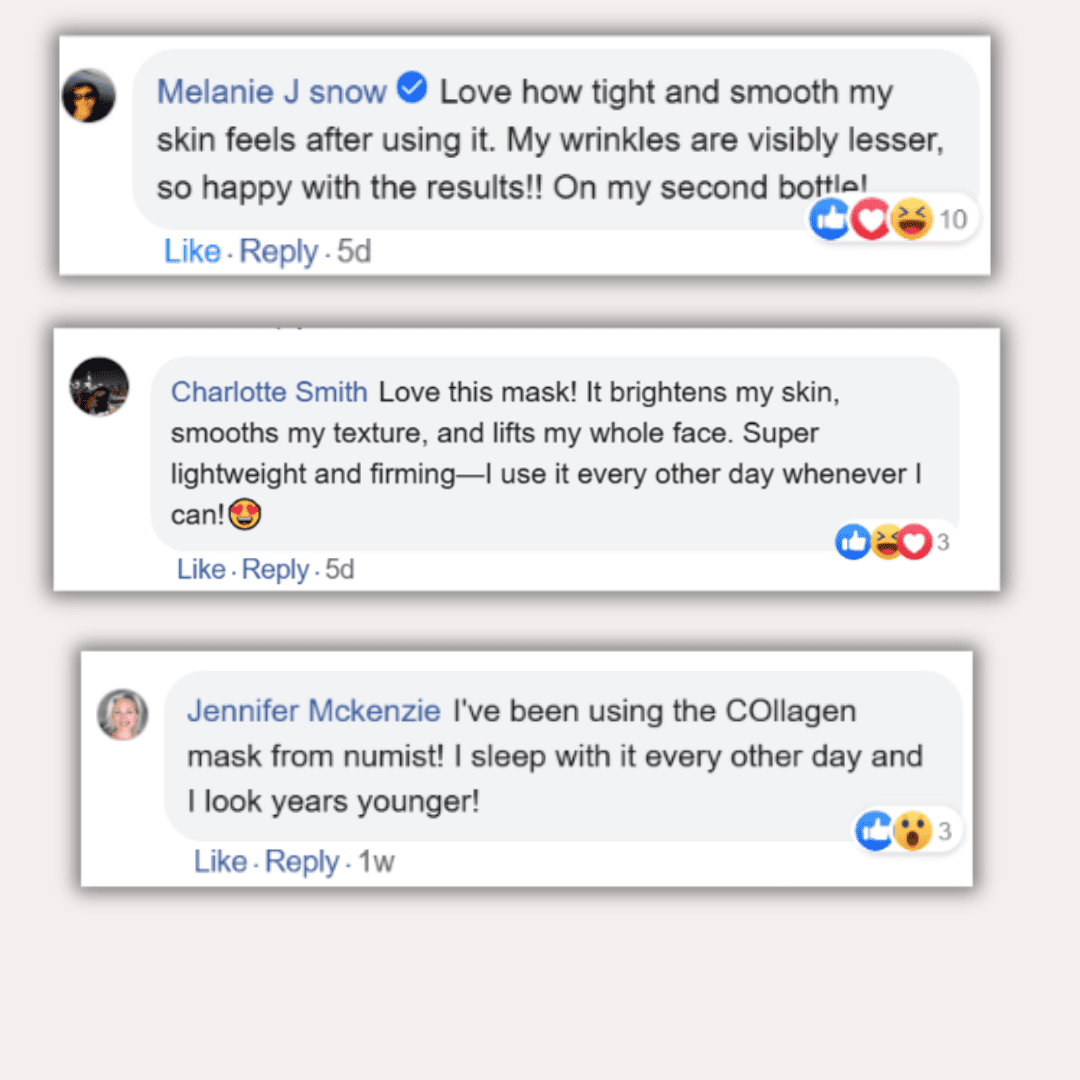1080x1080 pixels.
Task: Open the Melanie J snow profile name link
Action: (x=271, y=92)
